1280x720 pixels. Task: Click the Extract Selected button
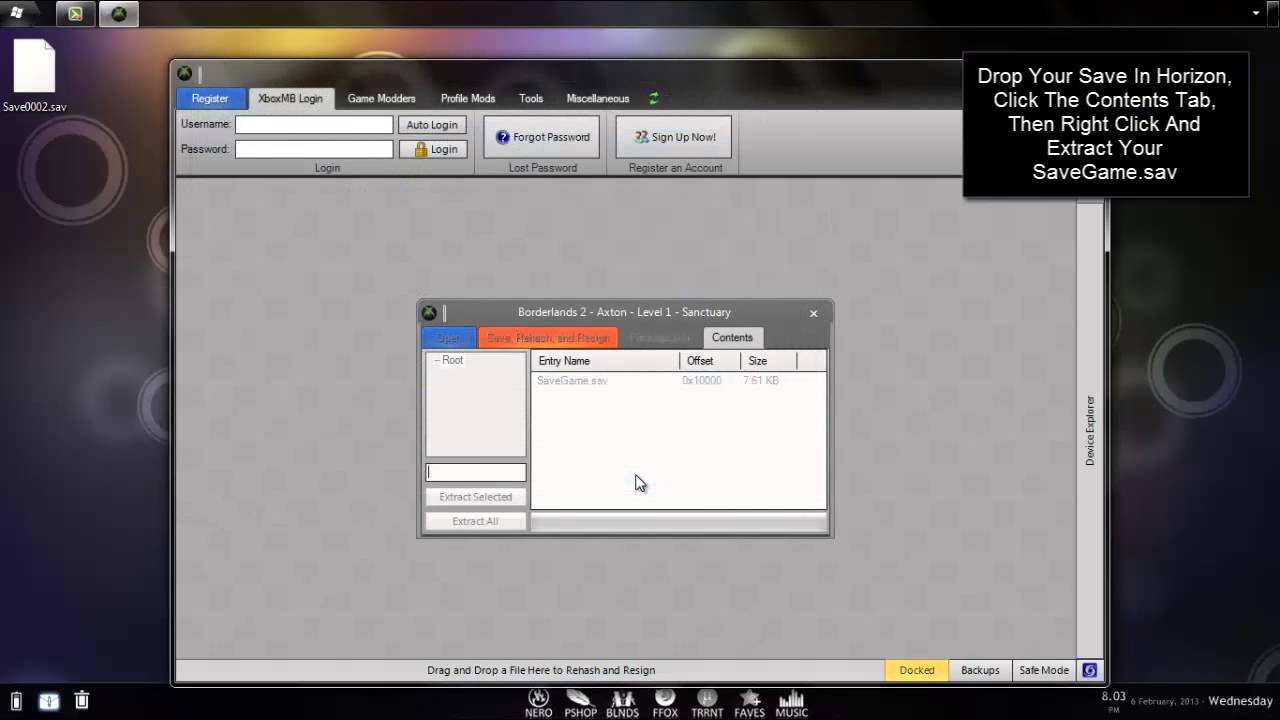click(x=476, y=497)
